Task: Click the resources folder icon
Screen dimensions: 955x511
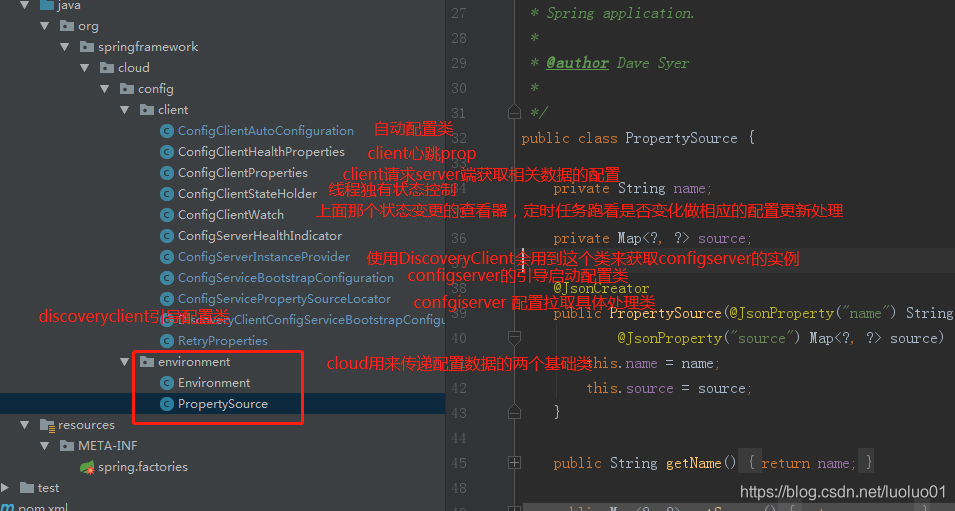Action: click(x=48, y=425)
